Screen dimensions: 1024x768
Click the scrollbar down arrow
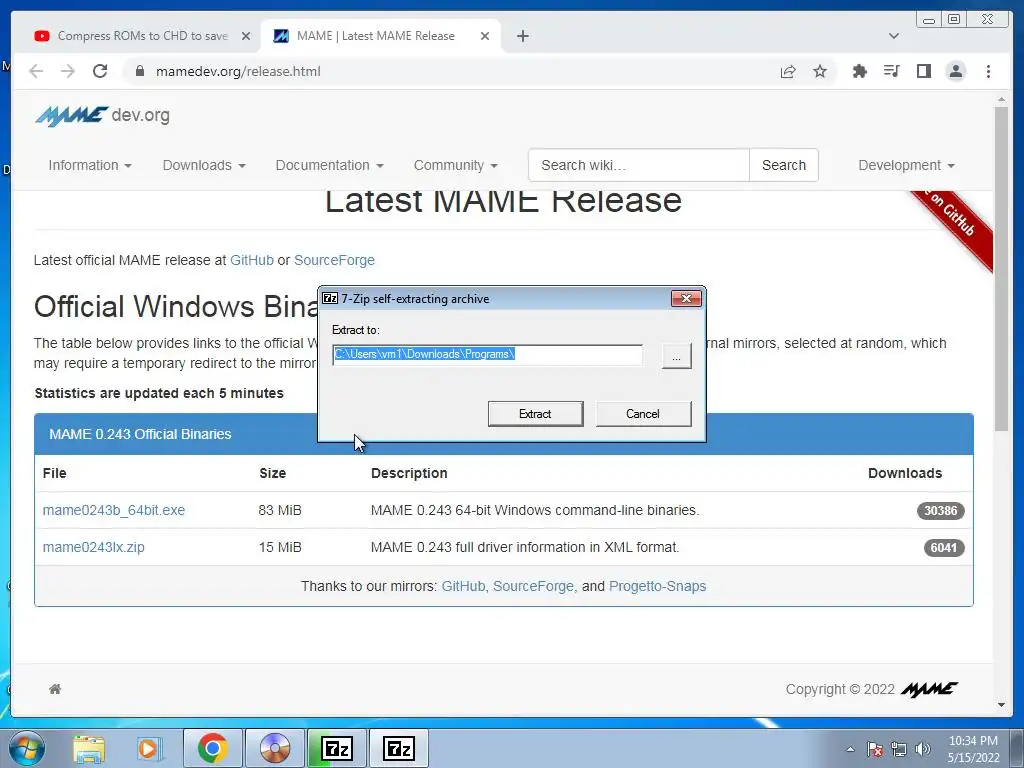[1001, 705]
